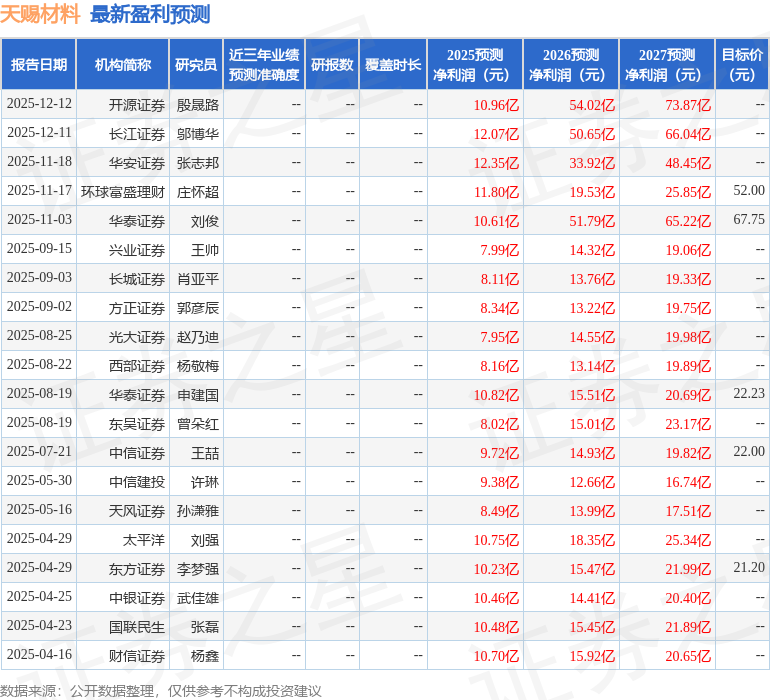This screenshot has height=700, width=770.
Task: Click the 覆盖时长 column header
Action: click(x=393, y=65)
